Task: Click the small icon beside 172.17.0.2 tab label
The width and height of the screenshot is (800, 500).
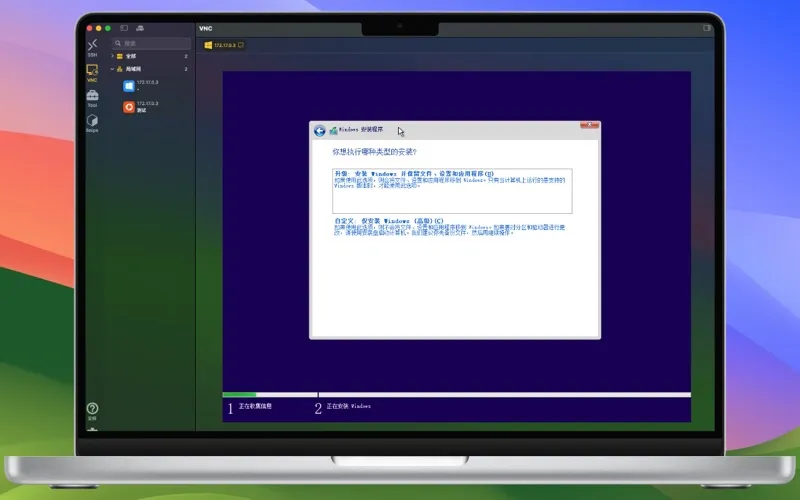Action: (x=241, y=45)
